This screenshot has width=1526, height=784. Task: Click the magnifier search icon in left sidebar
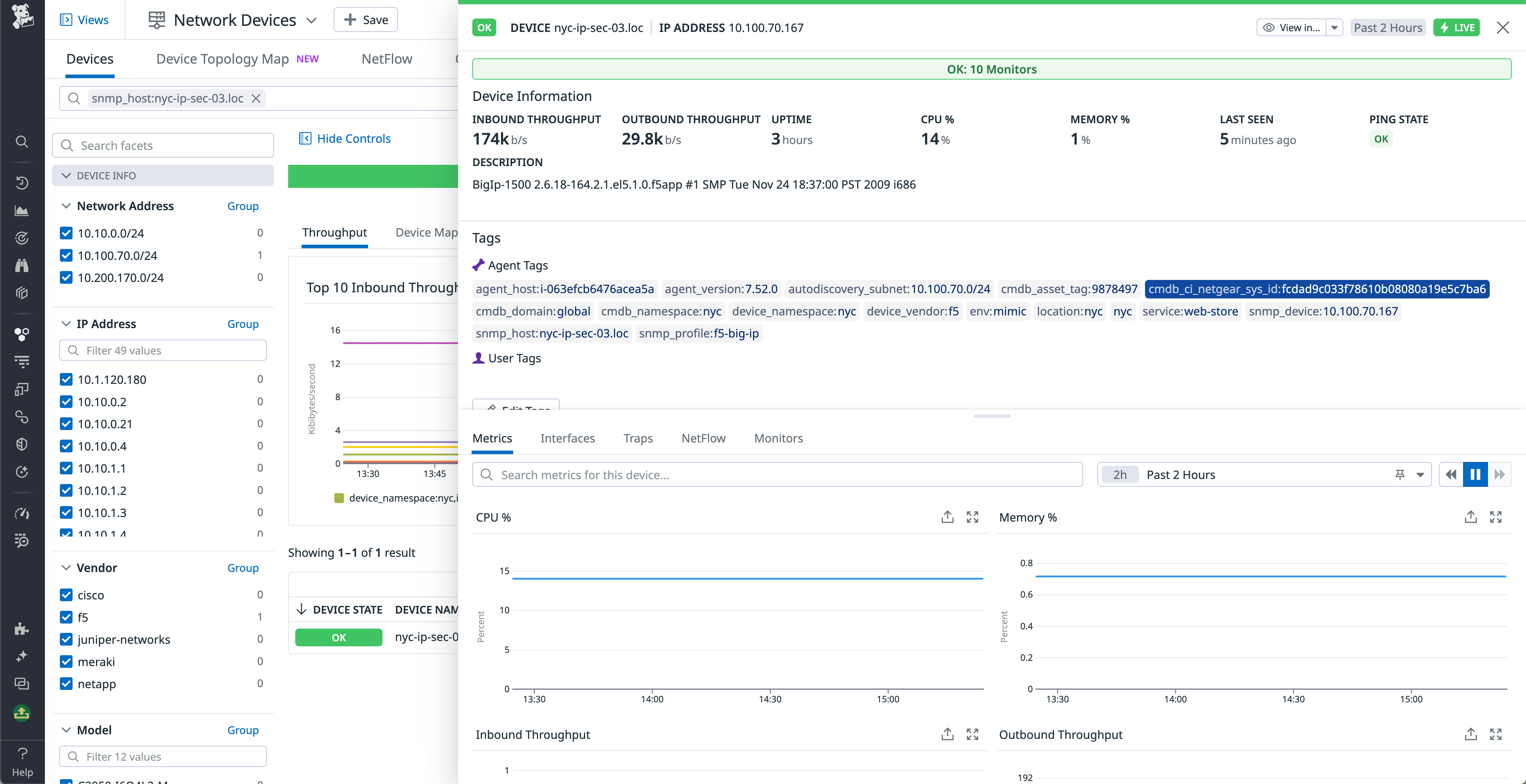pyautogui.click(x=22, y=141)
